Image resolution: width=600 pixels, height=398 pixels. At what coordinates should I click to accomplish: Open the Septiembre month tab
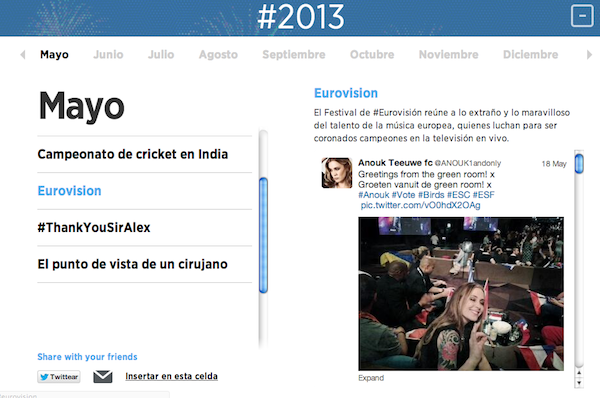(x=294, y=55)
